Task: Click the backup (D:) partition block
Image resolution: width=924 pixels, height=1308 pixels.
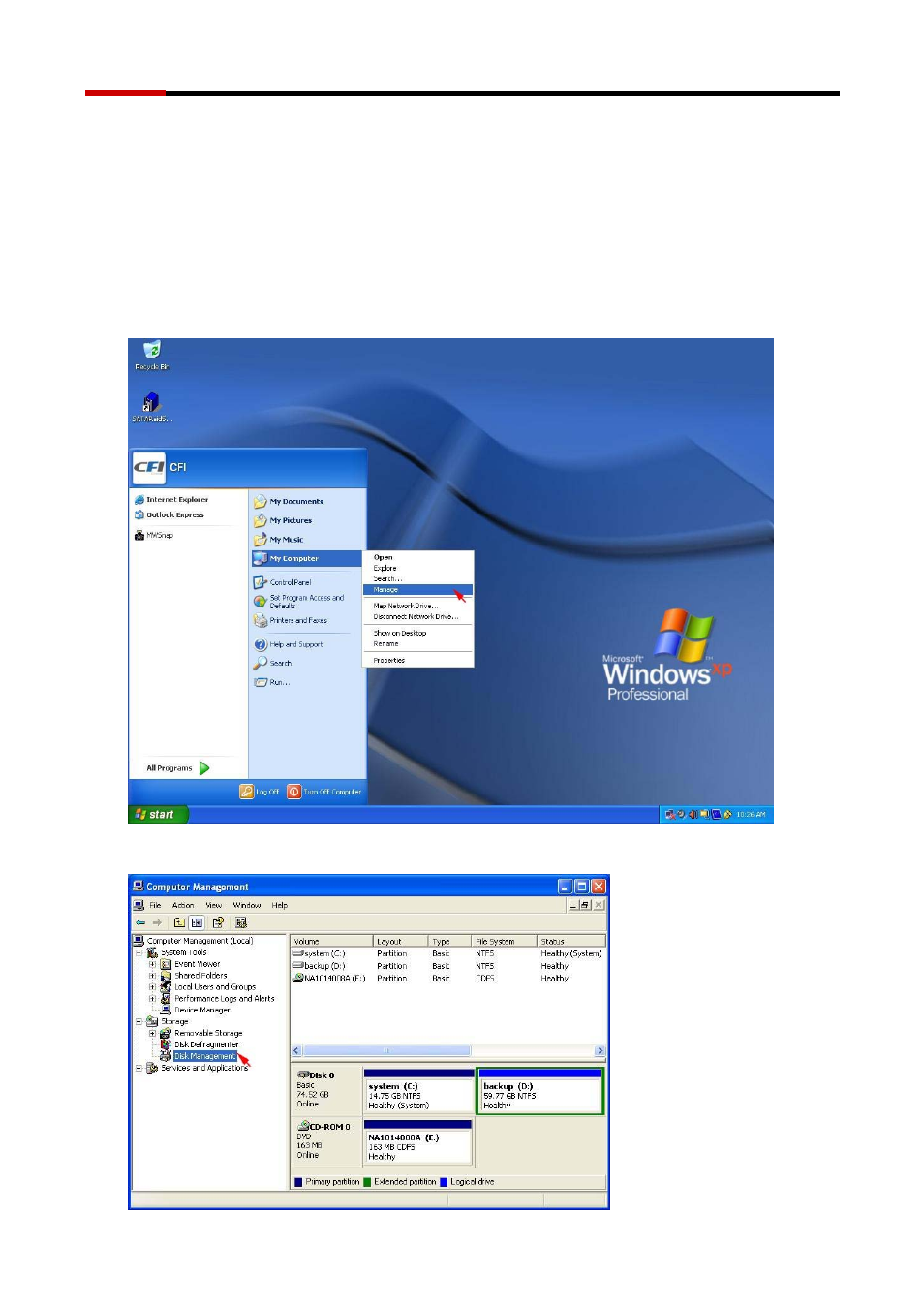Action: pyautogui.click(x=540, y=1092)
